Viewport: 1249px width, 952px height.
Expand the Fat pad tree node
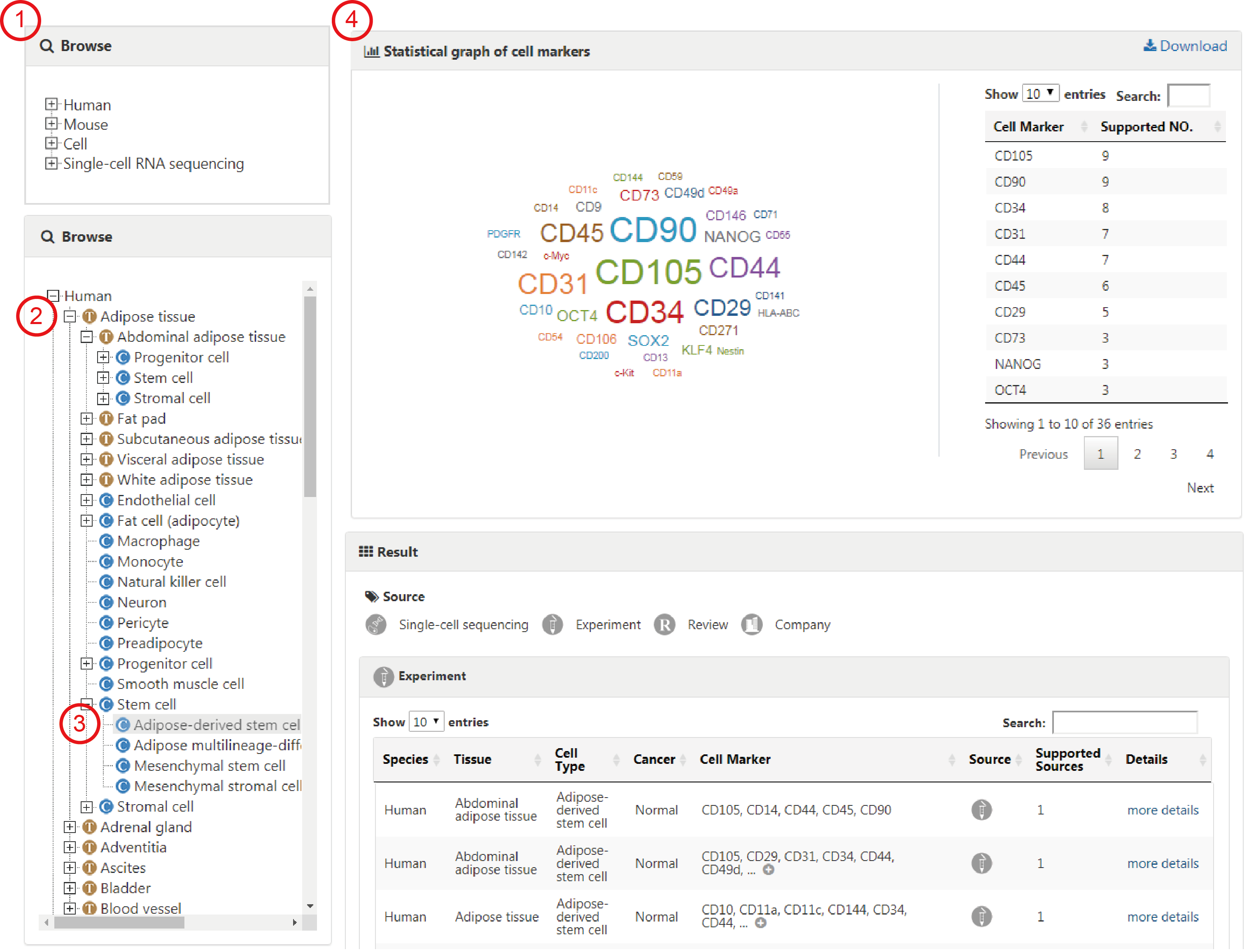point(87,419)
